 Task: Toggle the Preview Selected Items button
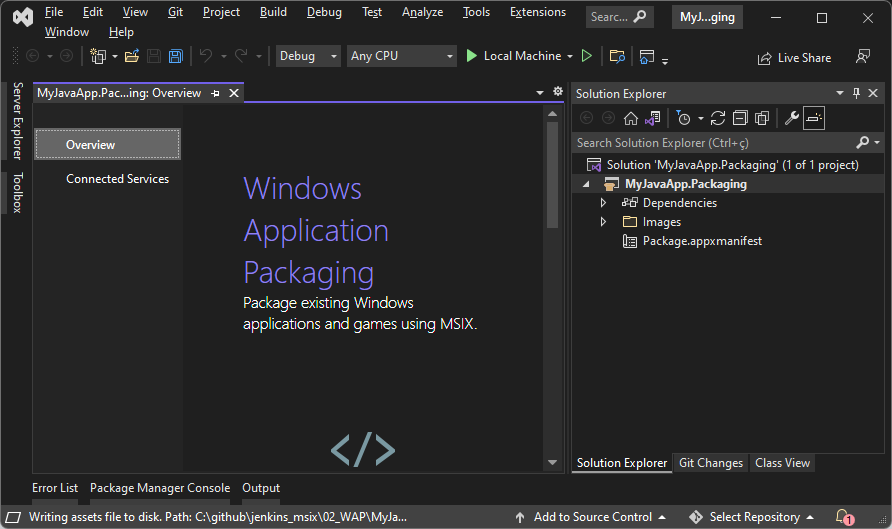814,118
